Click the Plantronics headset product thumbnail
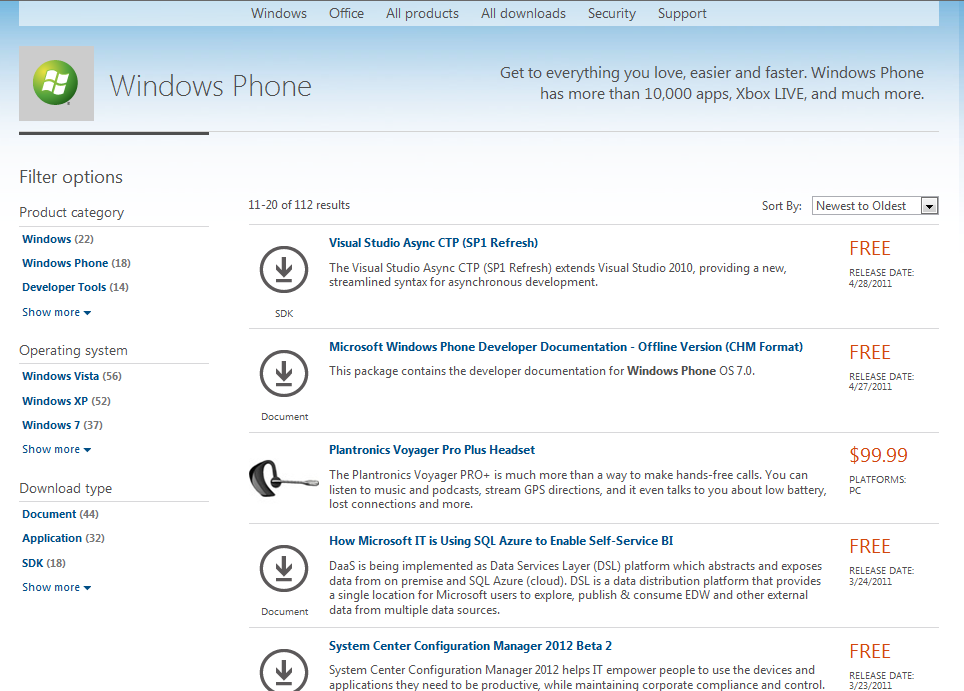Screen dimensions: 964x691 click(284, 476)
